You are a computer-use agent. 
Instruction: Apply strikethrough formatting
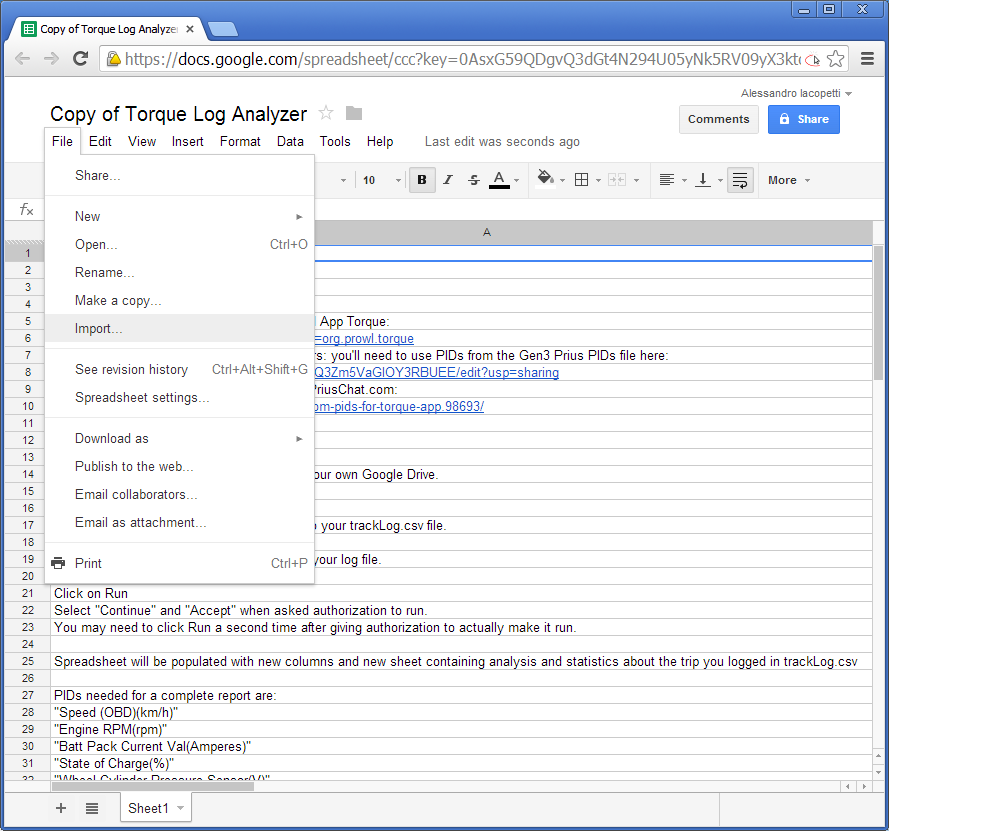472,180
